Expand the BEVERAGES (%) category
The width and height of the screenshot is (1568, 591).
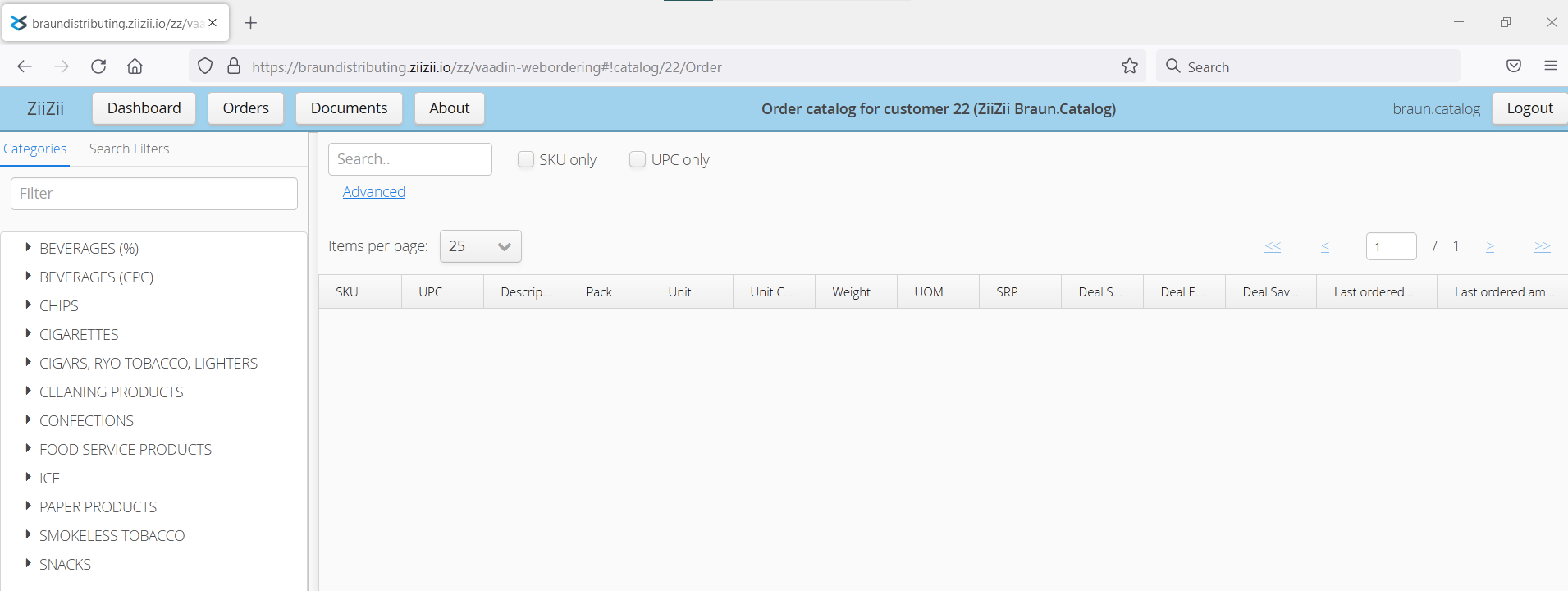28,247
